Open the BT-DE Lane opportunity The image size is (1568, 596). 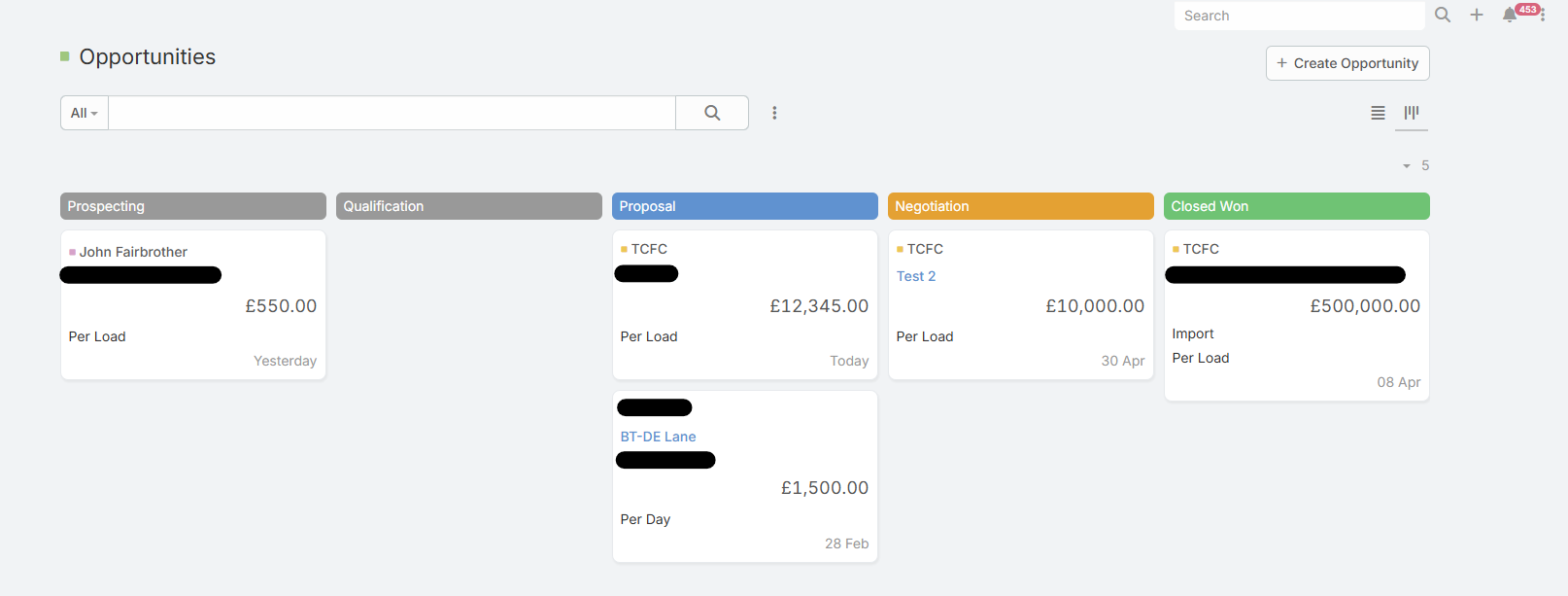[x=658, y=437]
